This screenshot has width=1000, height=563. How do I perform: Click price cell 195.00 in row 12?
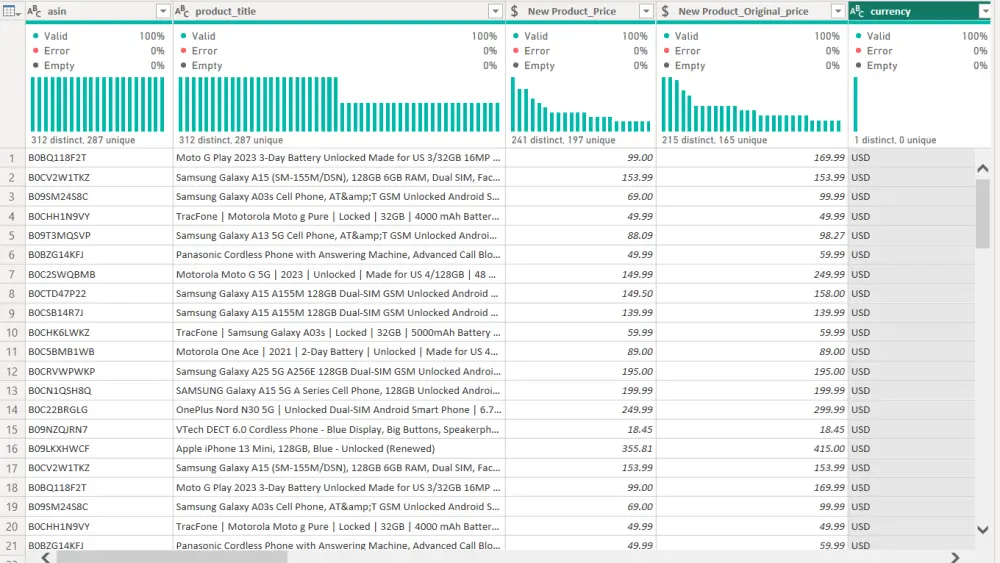click(x=580, y=371)
